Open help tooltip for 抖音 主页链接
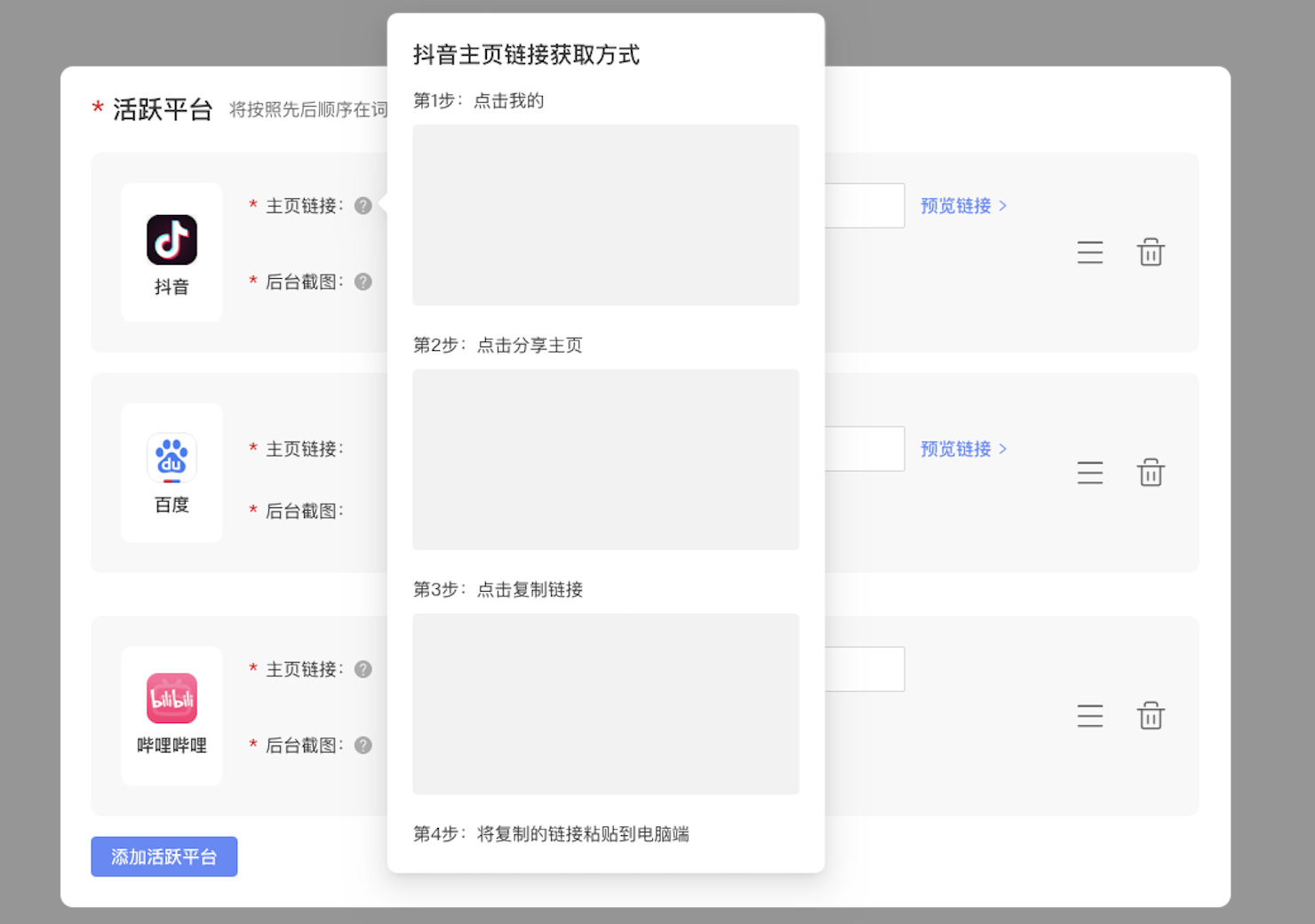Image resolution: width=1315 pixels, height=924 pixels. (x=363, y=206)
